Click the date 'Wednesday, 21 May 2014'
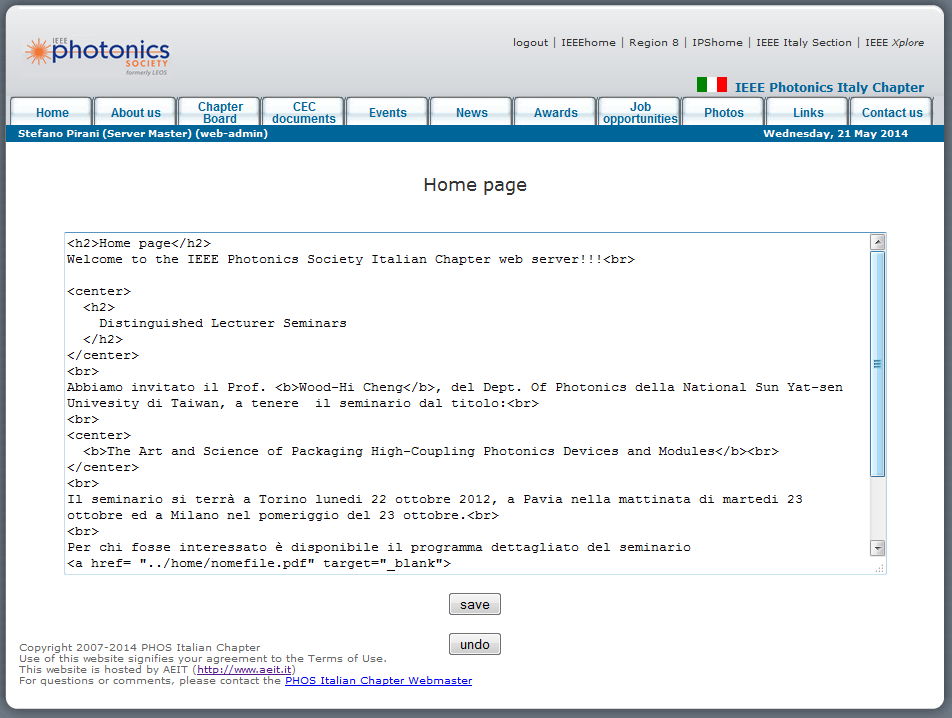Screen dimensions: 952x718 pos(835,134)
